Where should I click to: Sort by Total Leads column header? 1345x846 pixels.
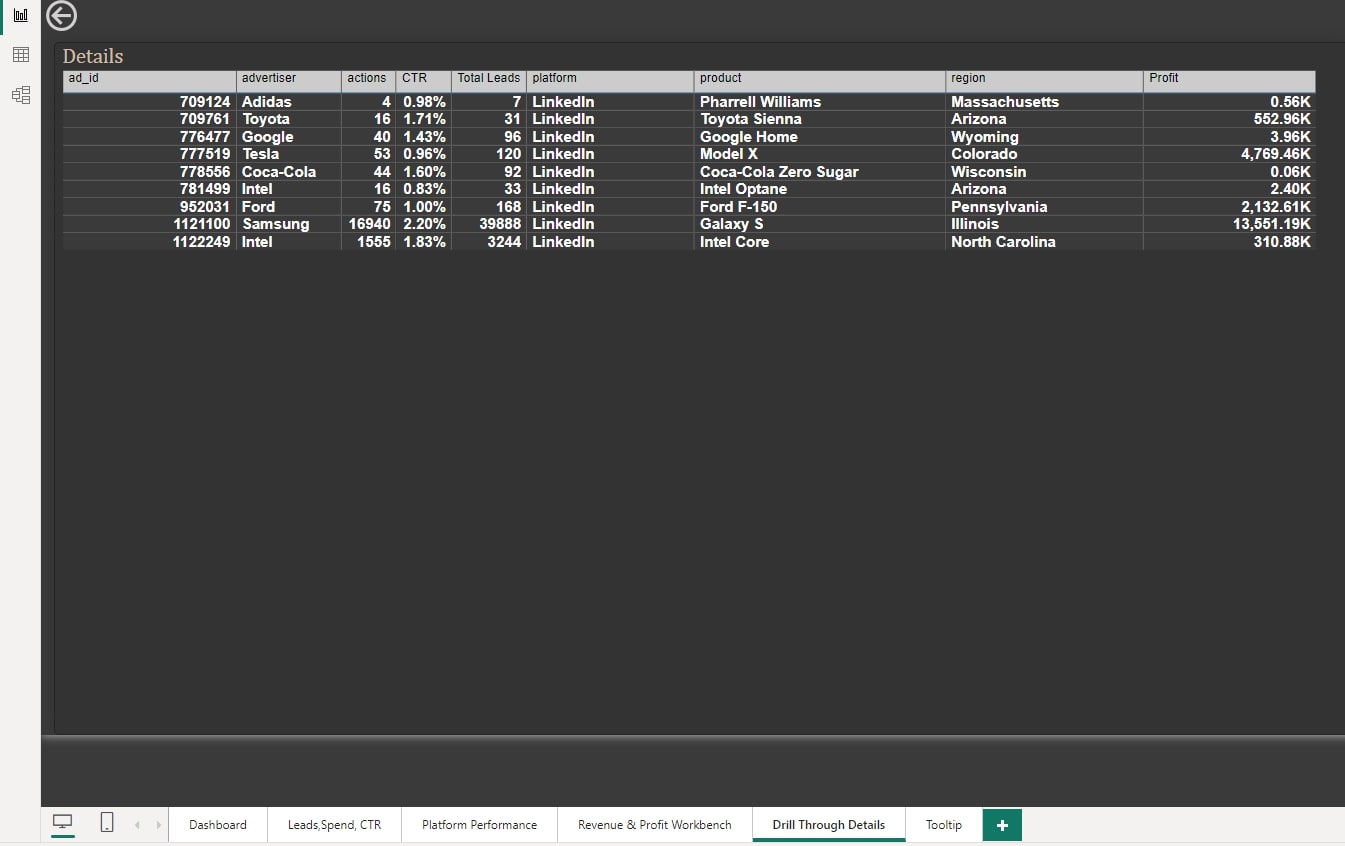pyautogui.click(x=489, y=79)
